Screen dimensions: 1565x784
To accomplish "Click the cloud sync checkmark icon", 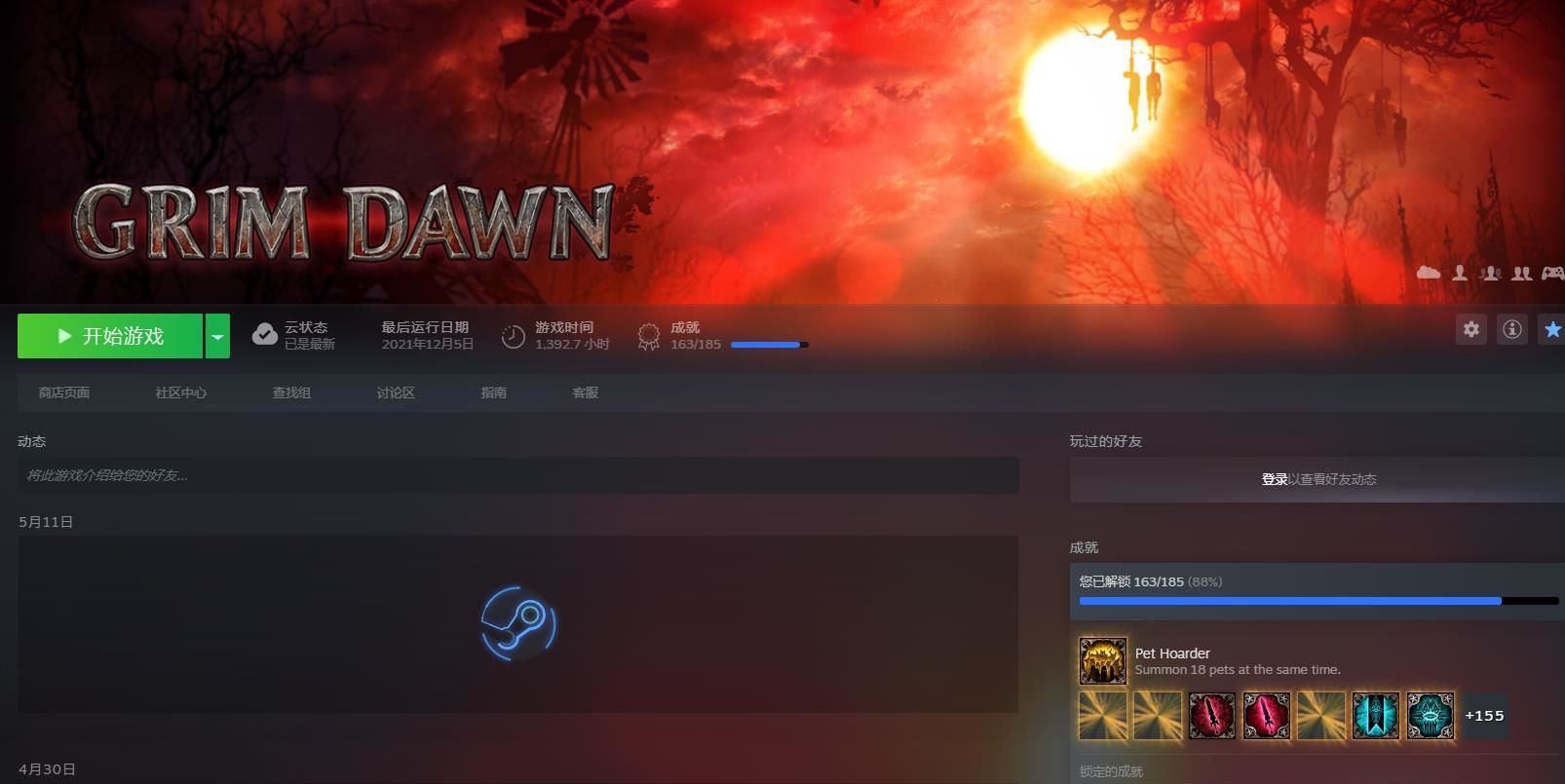I will tap(264, 335).
